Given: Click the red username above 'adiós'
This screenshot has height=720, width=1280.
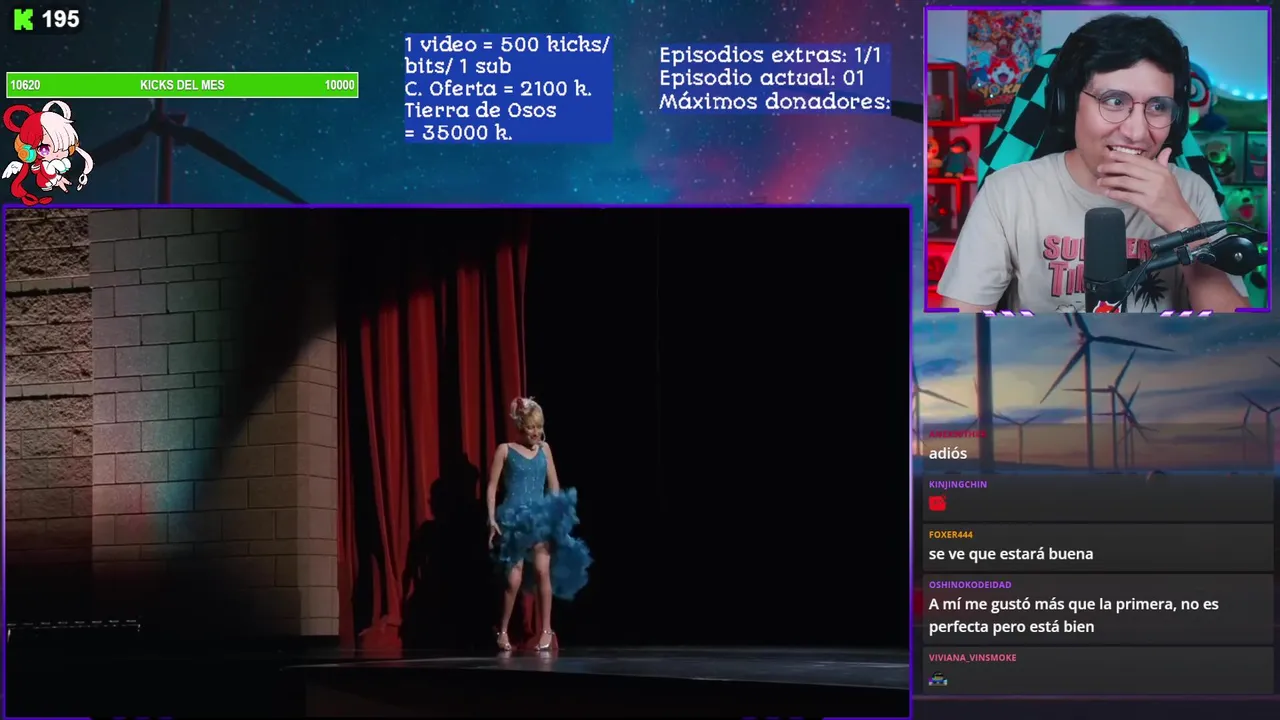Looking at the screenshot, I should 958,434.
